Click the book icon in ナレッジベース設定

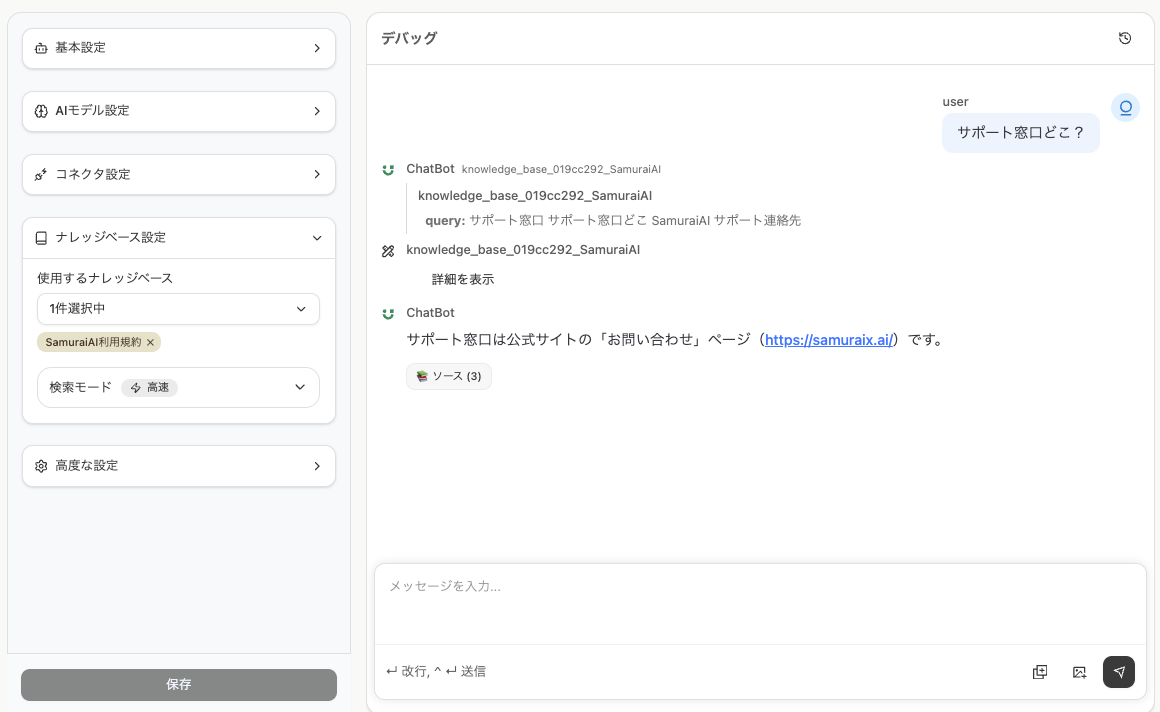tap(41, 238)
